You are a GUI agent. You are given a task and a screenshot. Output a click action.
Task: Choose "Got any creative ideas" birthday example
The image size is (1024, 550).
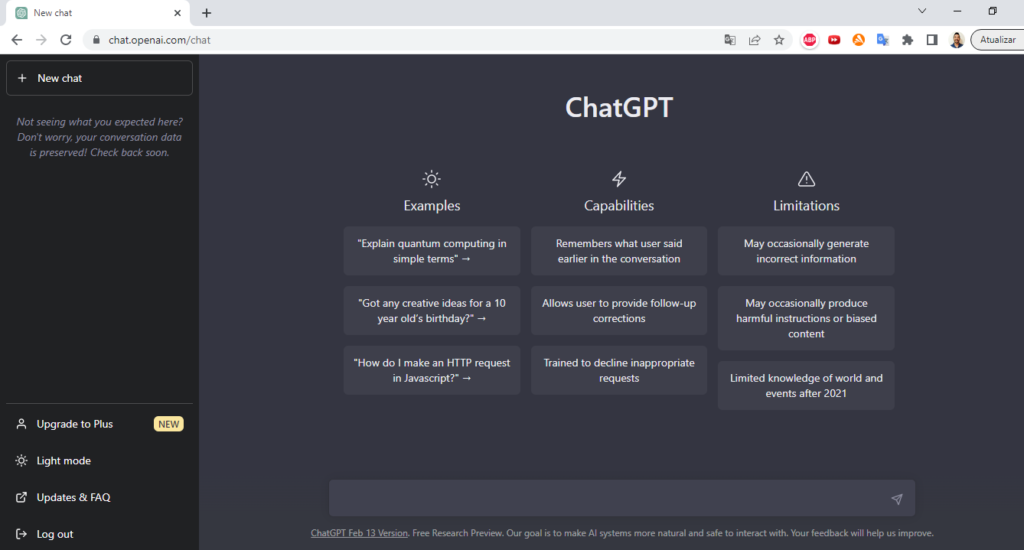pos(432,310)
